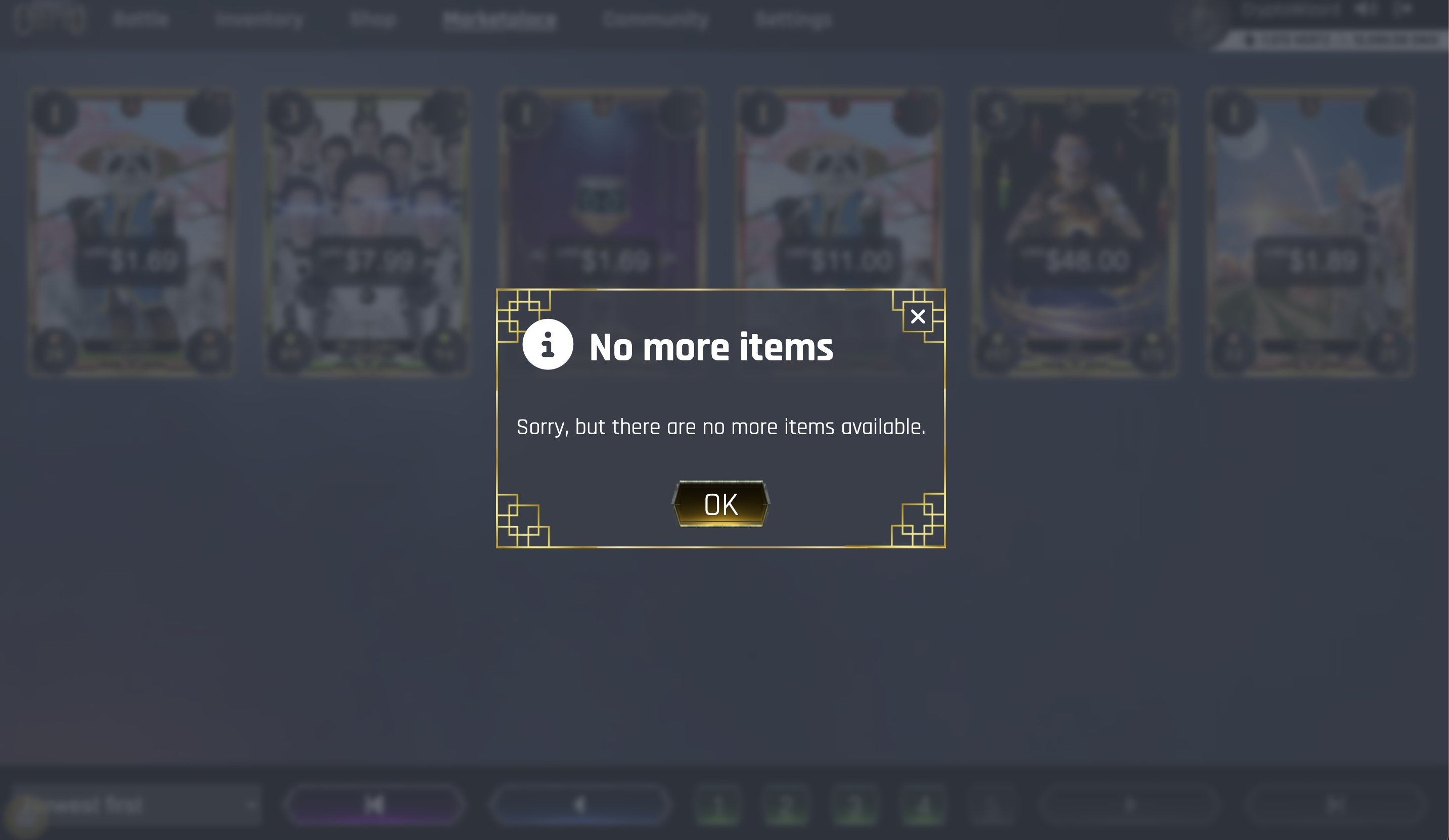Click the game logo in the top-left corner

(x=50, y=18)
